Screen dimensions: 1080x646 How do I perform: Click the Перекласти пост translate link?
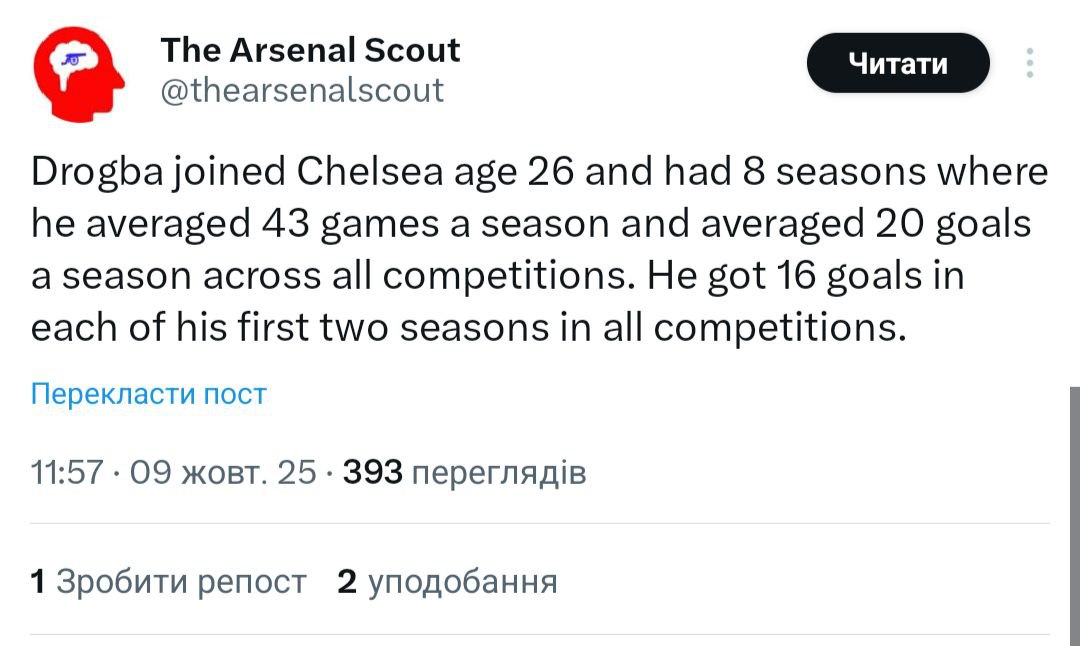click(149, 394)
